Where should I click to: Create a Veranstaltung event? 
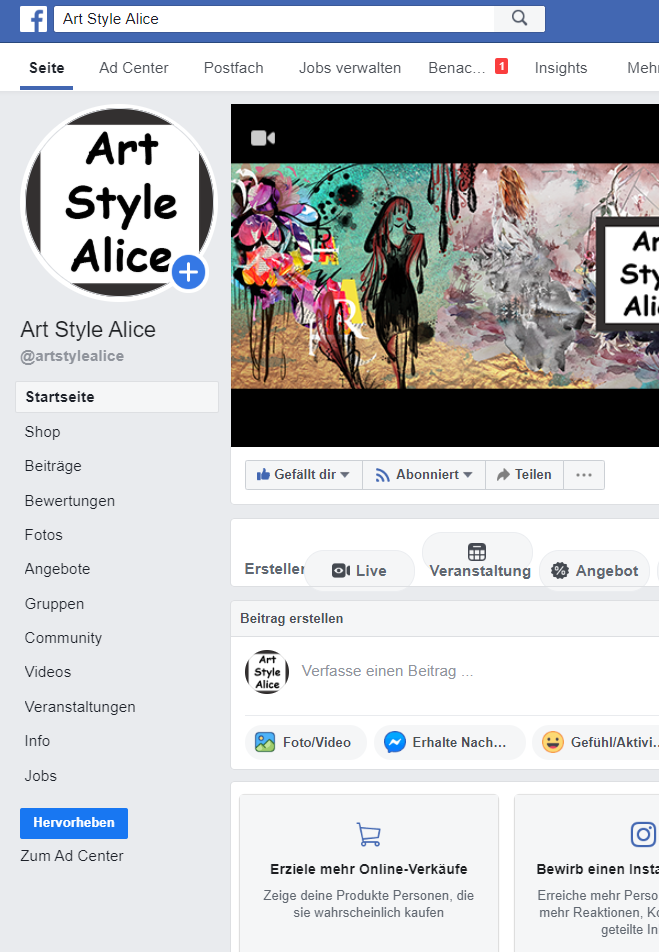tap(477, 561)
